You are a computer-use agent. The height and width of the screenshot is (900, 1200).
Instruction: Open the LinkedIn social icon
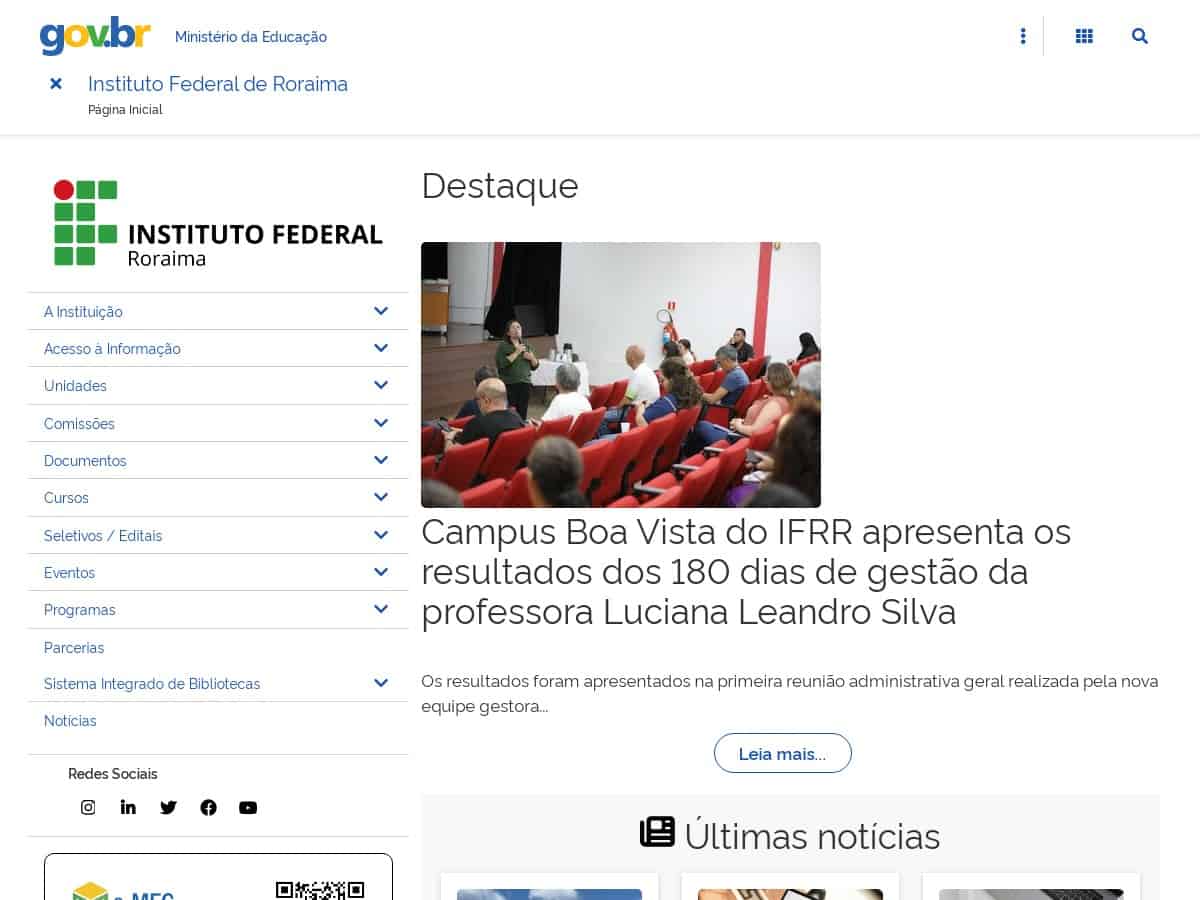coord(128,807)
